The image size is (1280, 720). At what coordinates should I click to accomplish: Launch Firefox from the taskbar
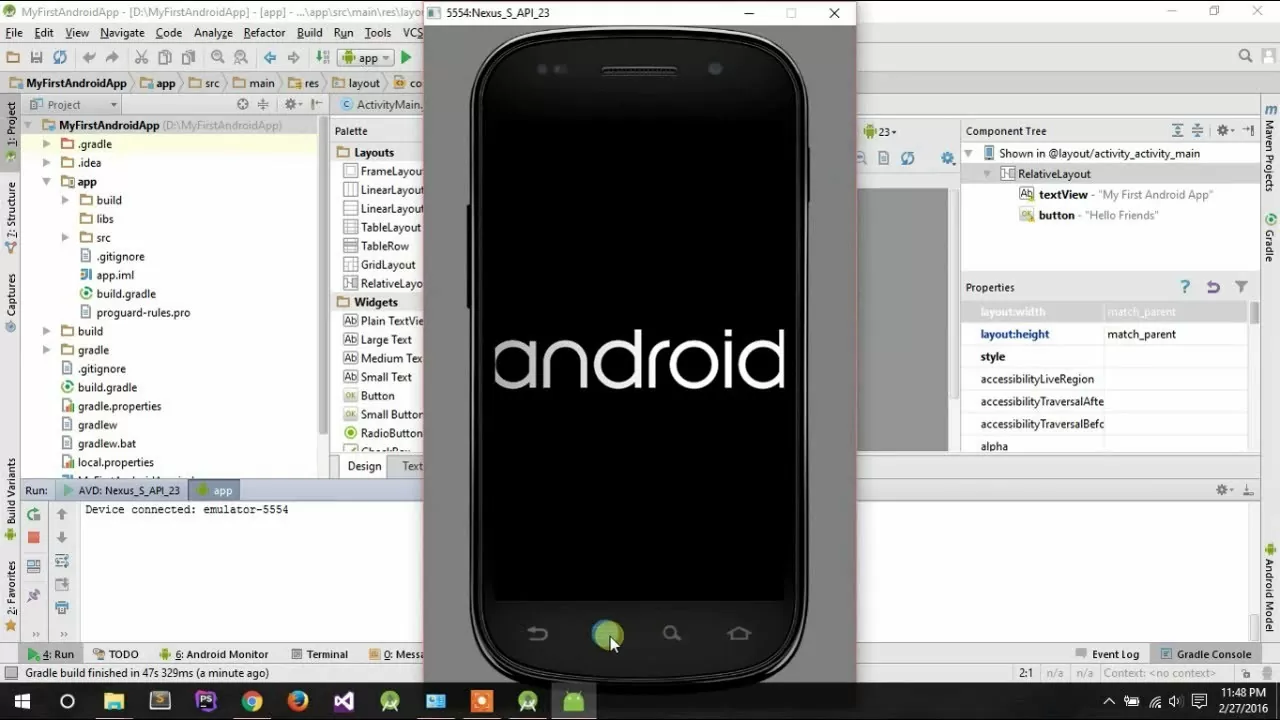pyautogui.click(x=297, y=701)
